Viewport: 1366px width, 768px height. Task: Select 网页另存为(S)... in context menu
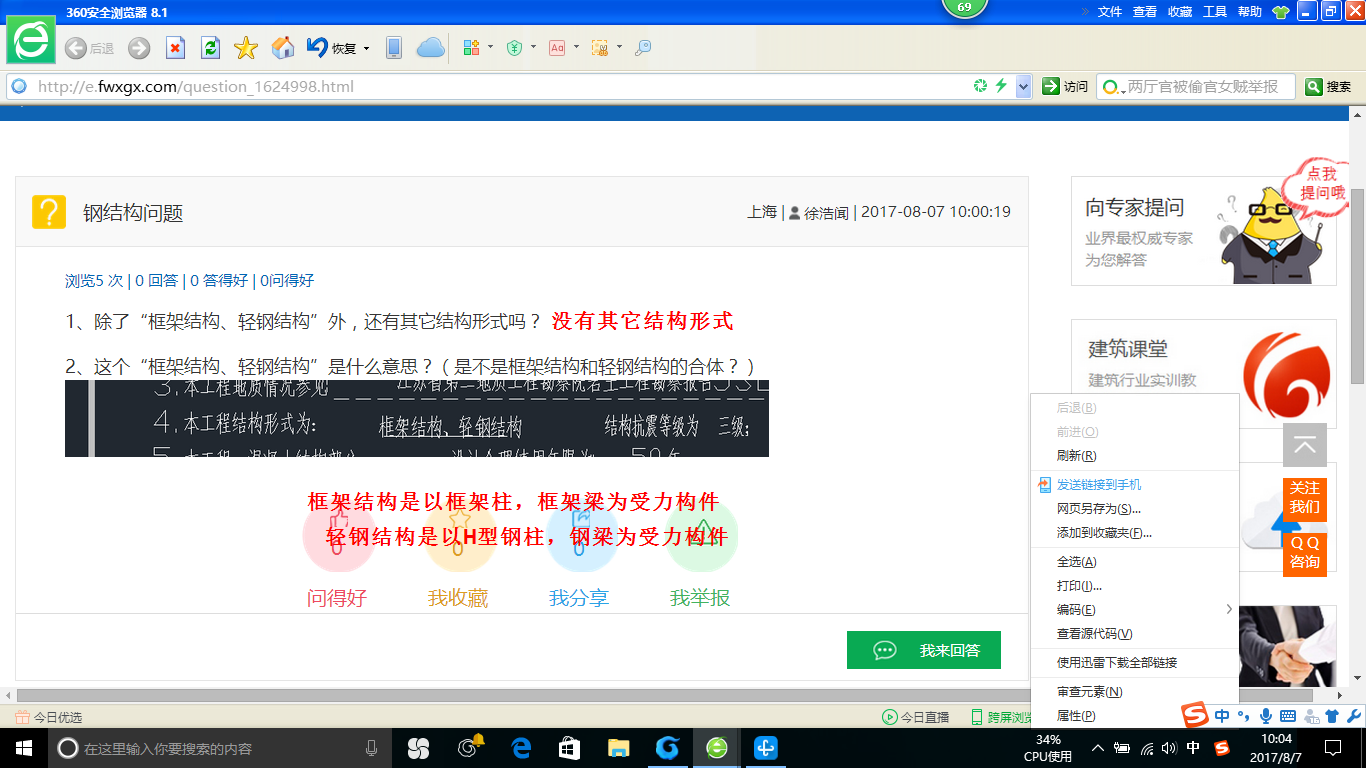(1135, 509)
